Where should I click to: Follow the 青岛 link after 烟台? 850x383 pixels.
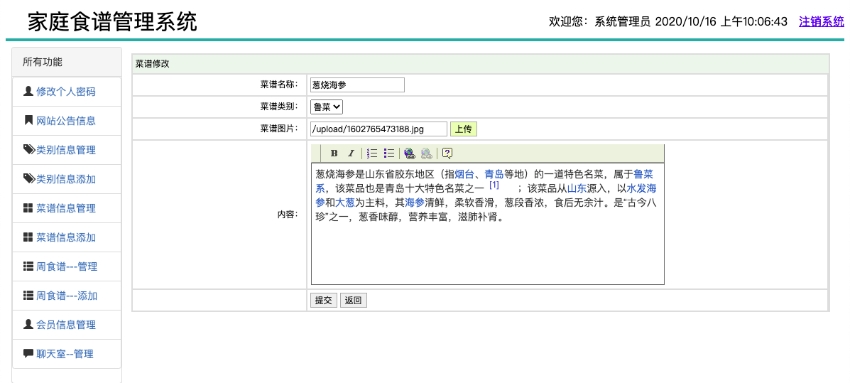pos(494,174)
